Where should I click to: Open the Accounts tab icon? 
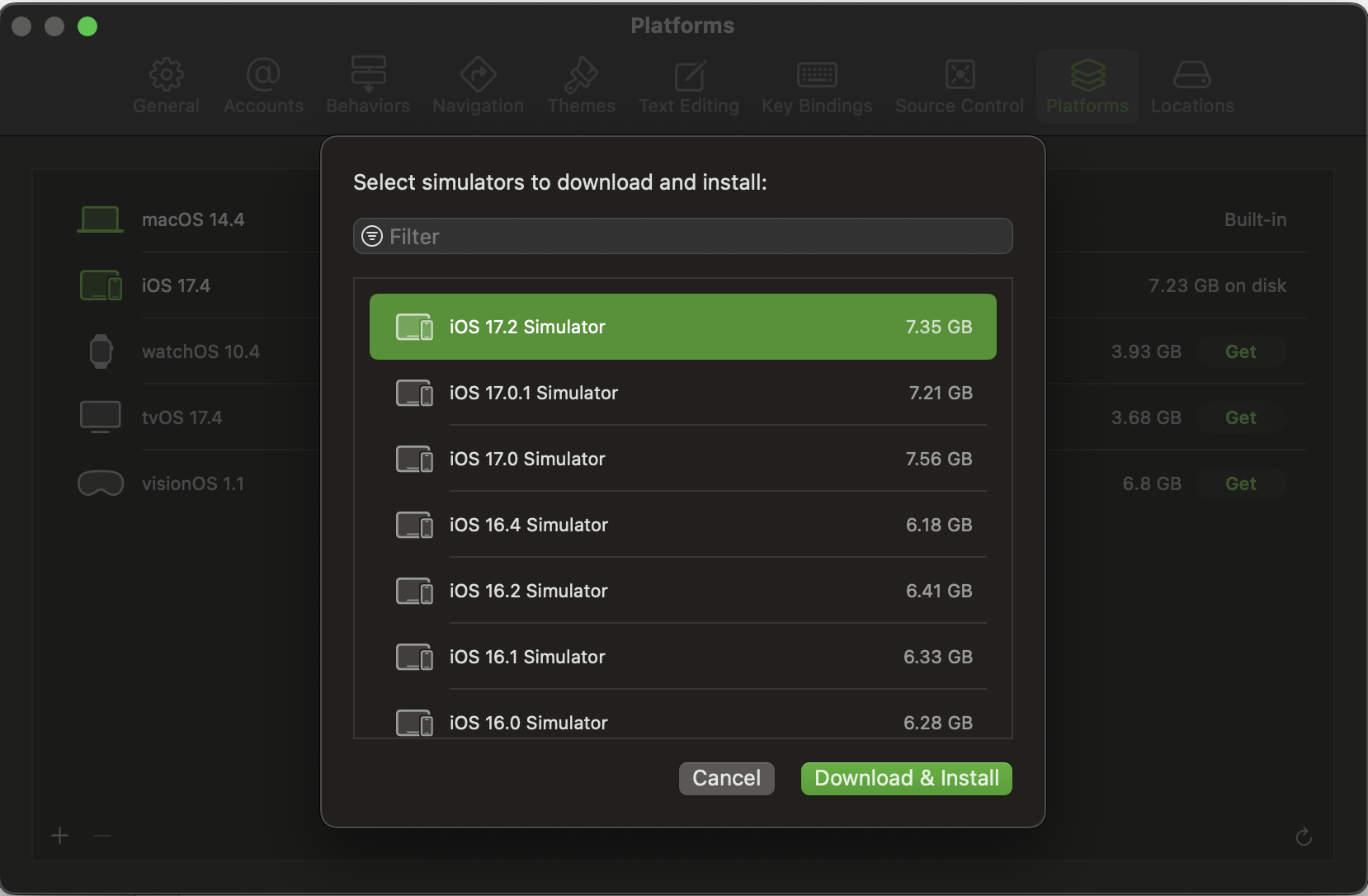point(263,74)
